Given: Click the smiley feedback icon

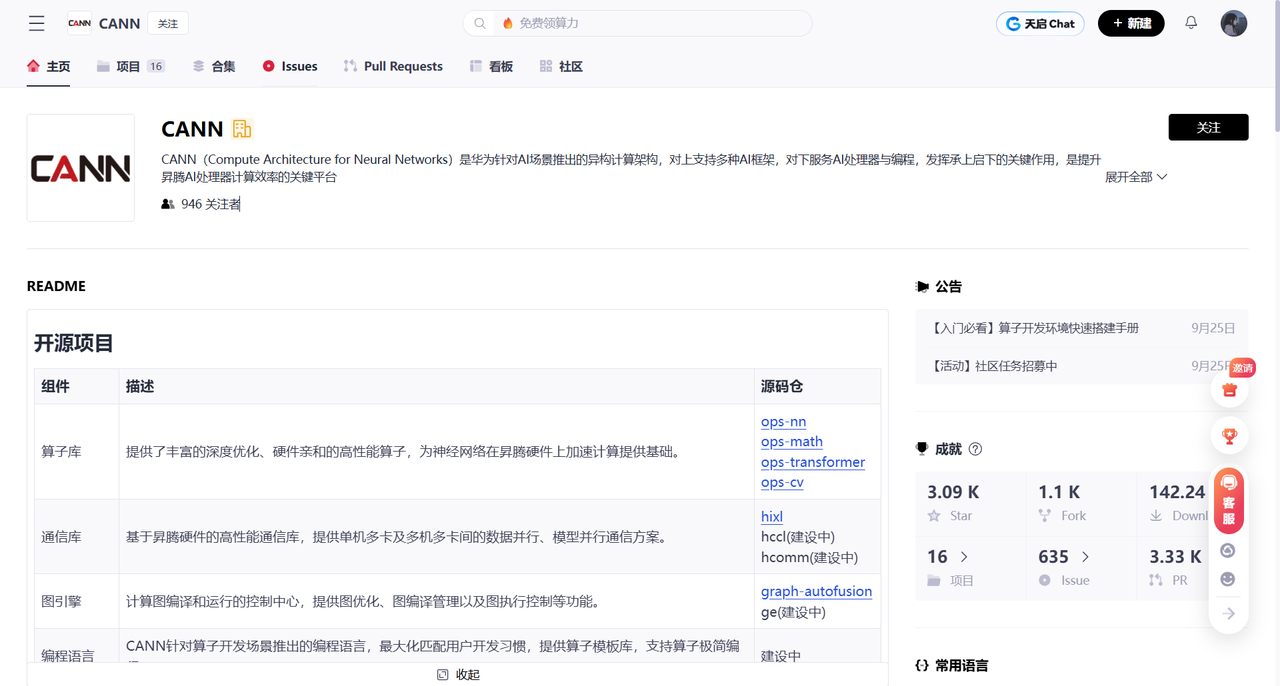Looking at the screenshot, I should point(1228,579).
